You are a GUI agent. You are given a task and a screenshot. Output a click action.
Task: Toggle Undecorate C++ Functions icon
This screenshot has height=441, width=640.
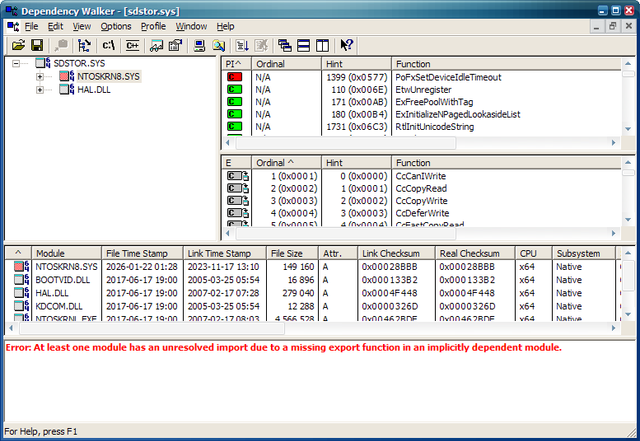132,45
